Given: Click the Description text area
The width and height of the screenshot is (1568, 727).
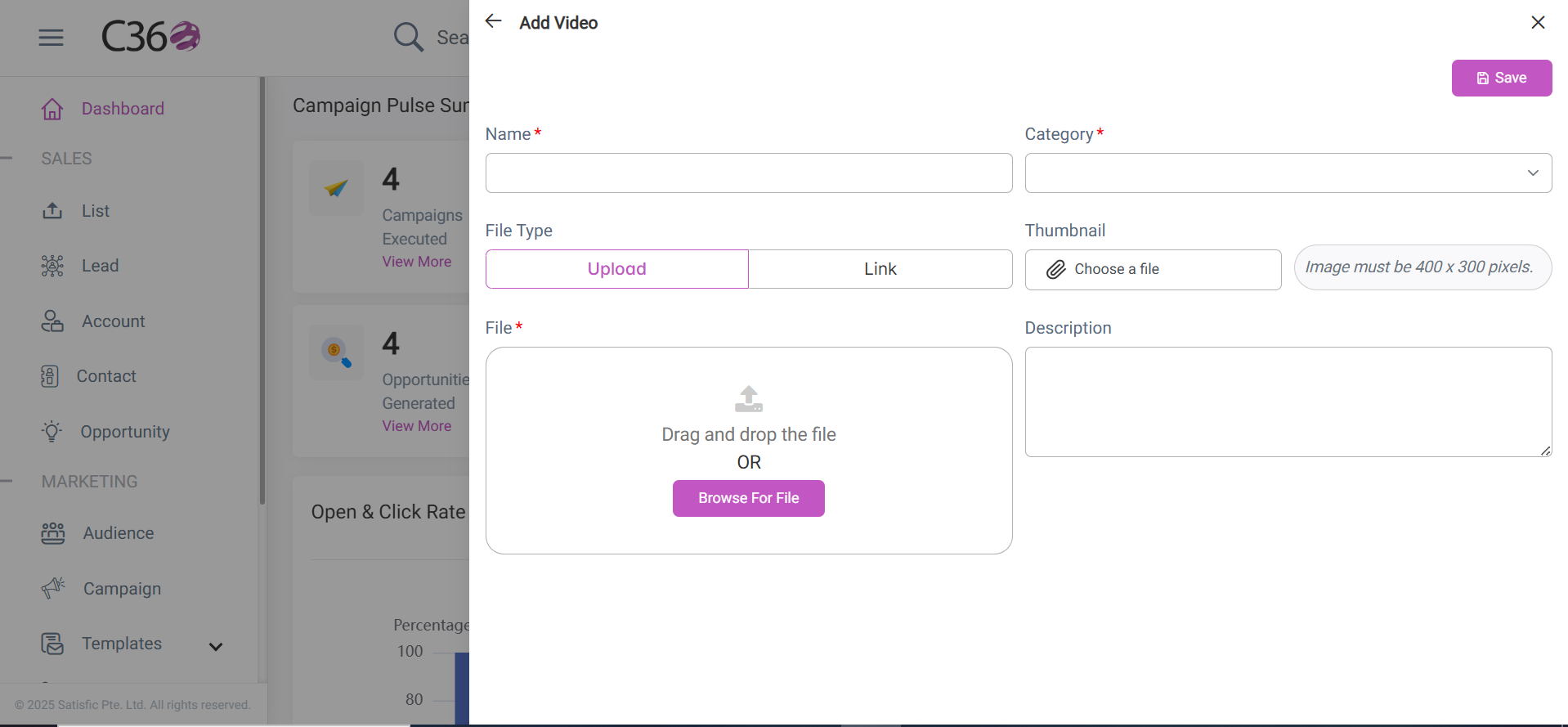Looking at the screenshot, I should tap(1288, 402).
